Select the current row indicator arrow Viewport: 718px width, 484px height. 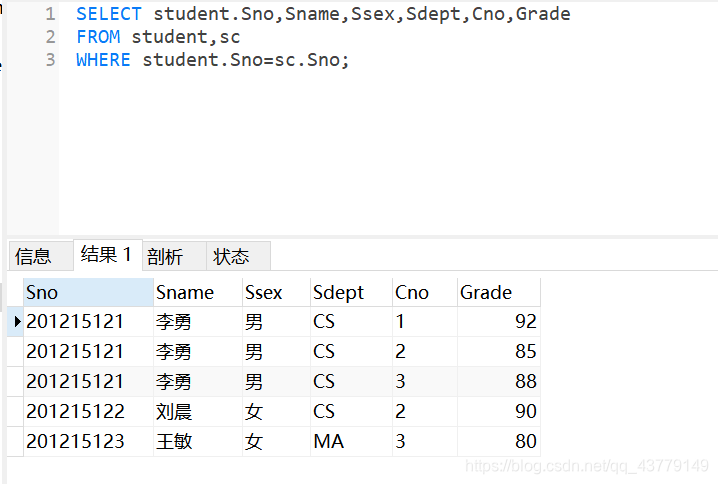(x=16, y=322)
